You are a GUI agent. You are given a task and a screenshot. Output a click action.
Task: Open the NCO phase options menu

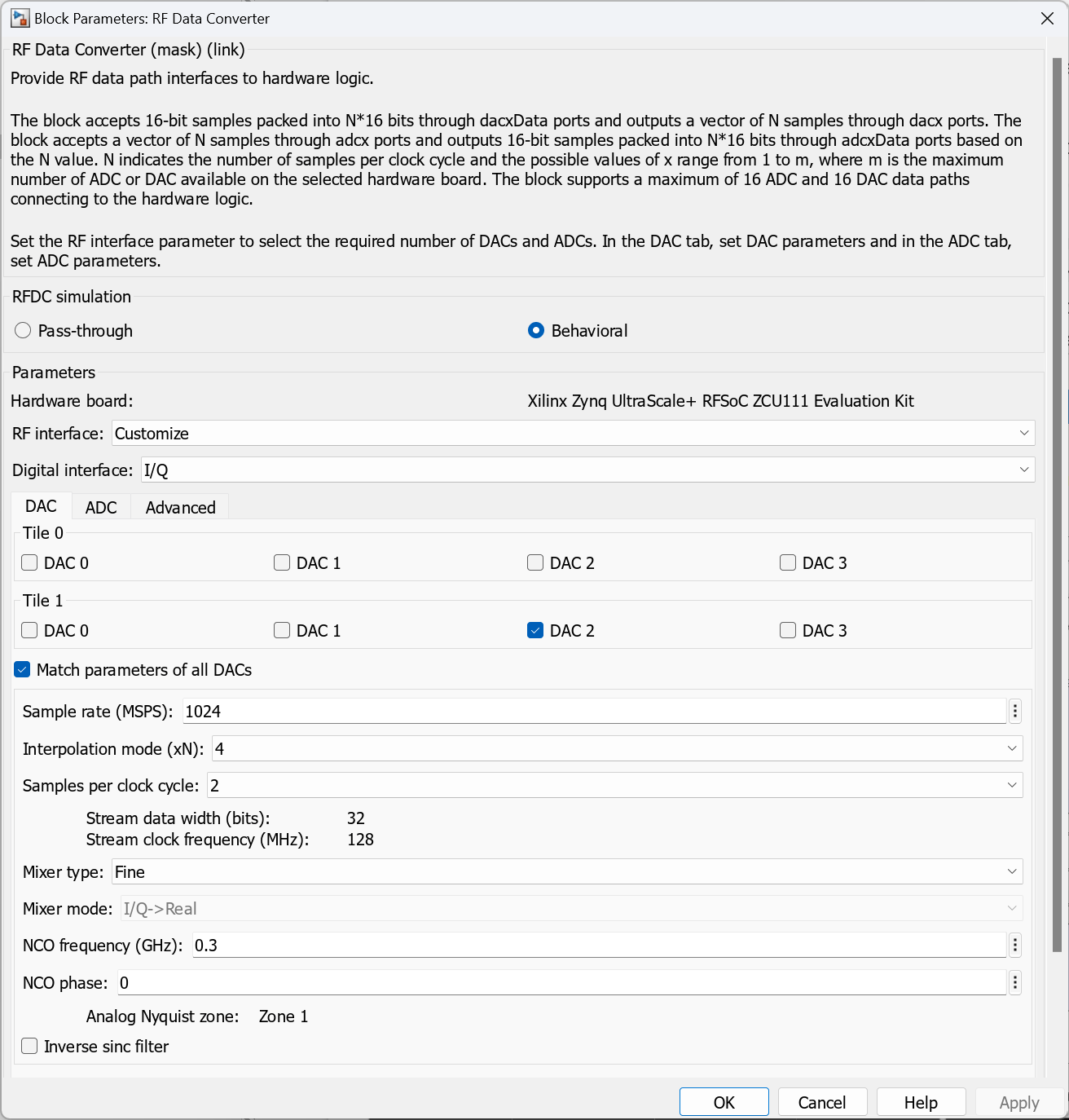coord(1014,982)
